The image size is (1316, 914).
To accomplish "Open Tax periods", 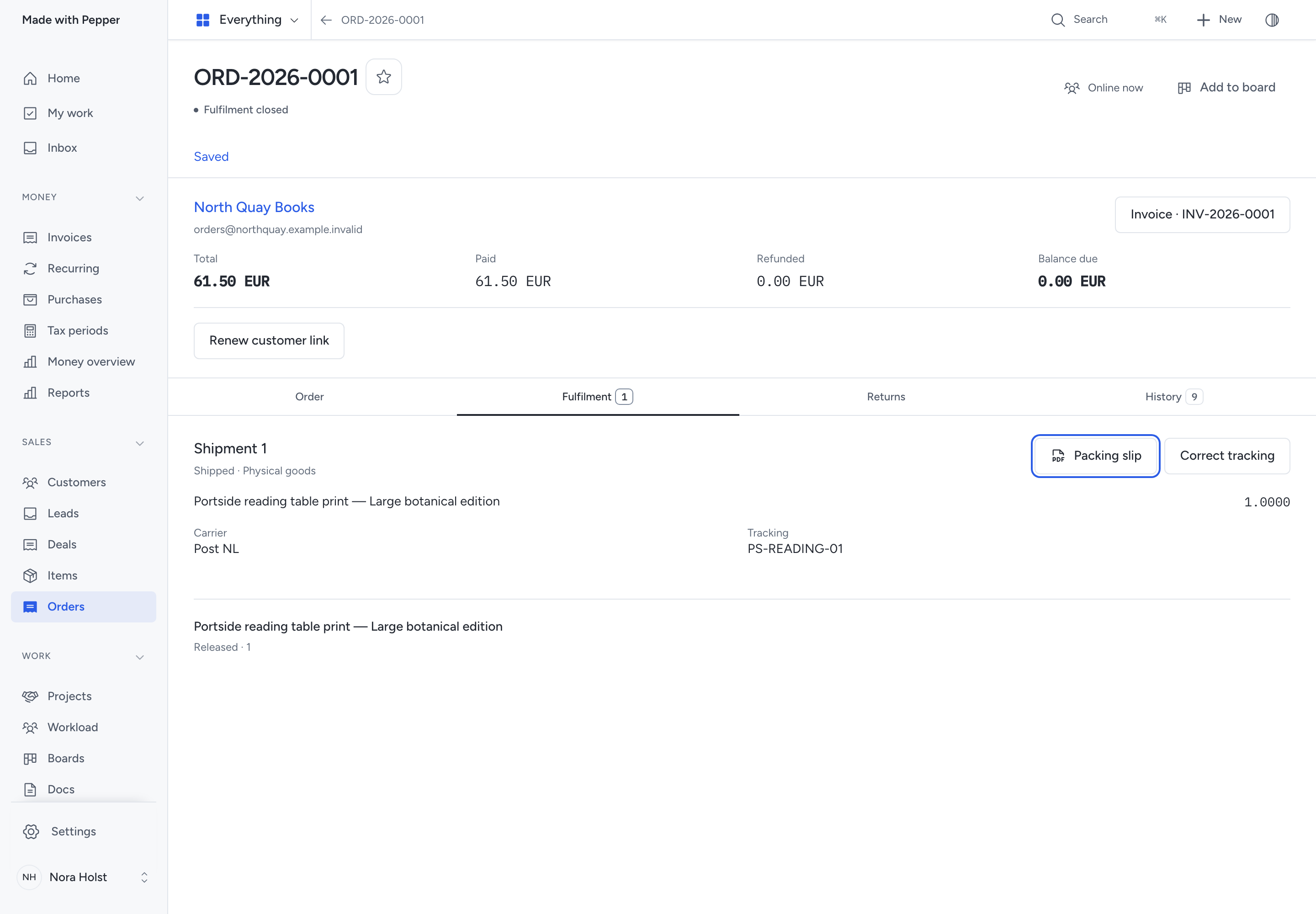I will 83,330.
